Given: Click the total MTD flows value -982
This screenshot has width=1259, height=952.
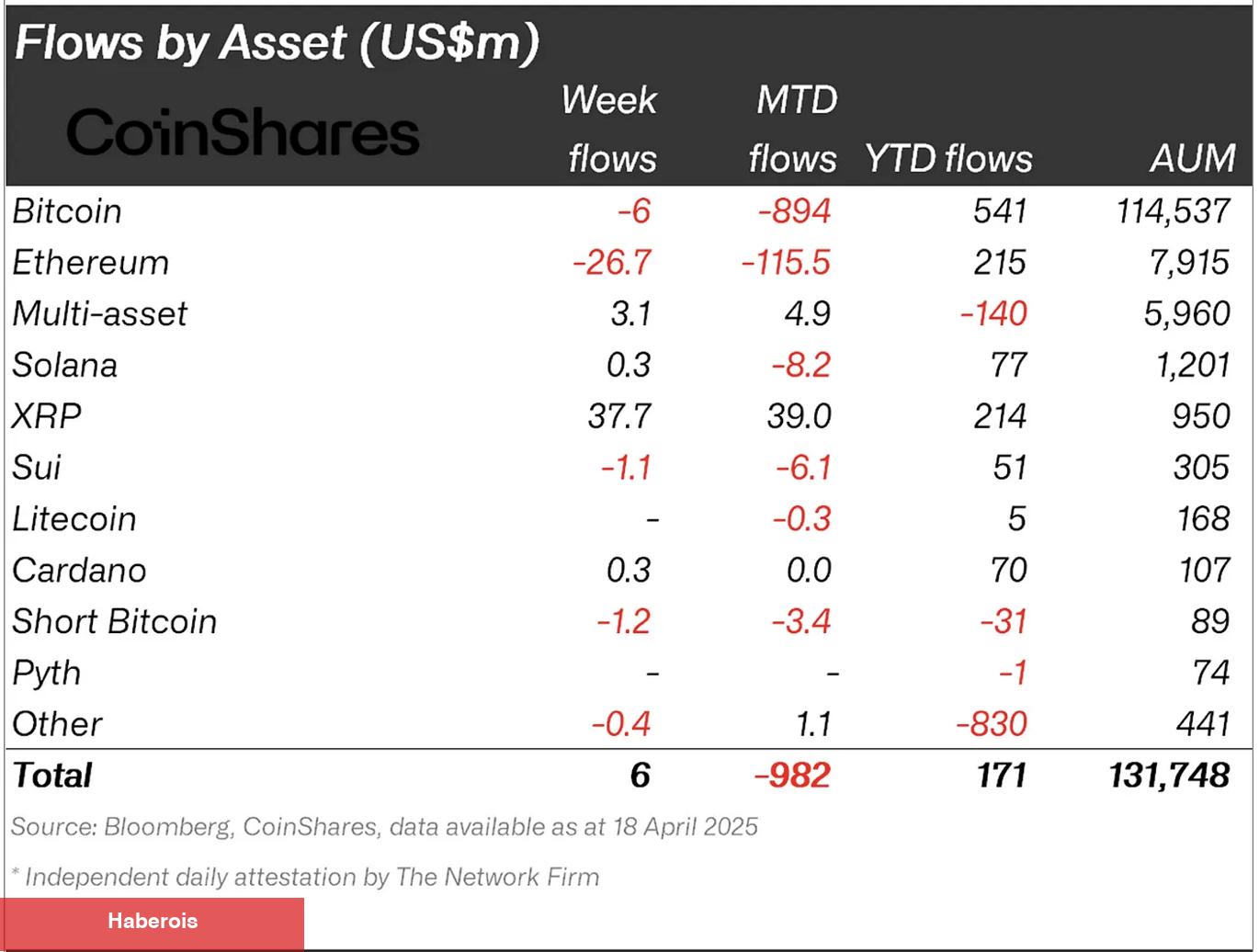Looking at the screenshot, I should 792,776.
